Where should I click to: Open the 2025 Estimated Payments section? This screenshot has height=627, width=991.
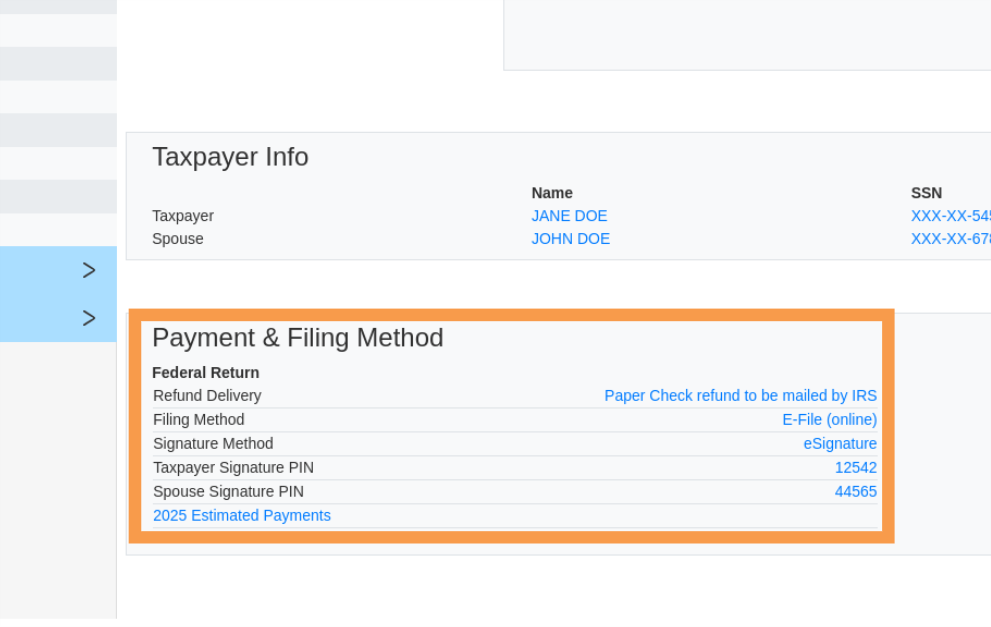[x=241, y=515]
